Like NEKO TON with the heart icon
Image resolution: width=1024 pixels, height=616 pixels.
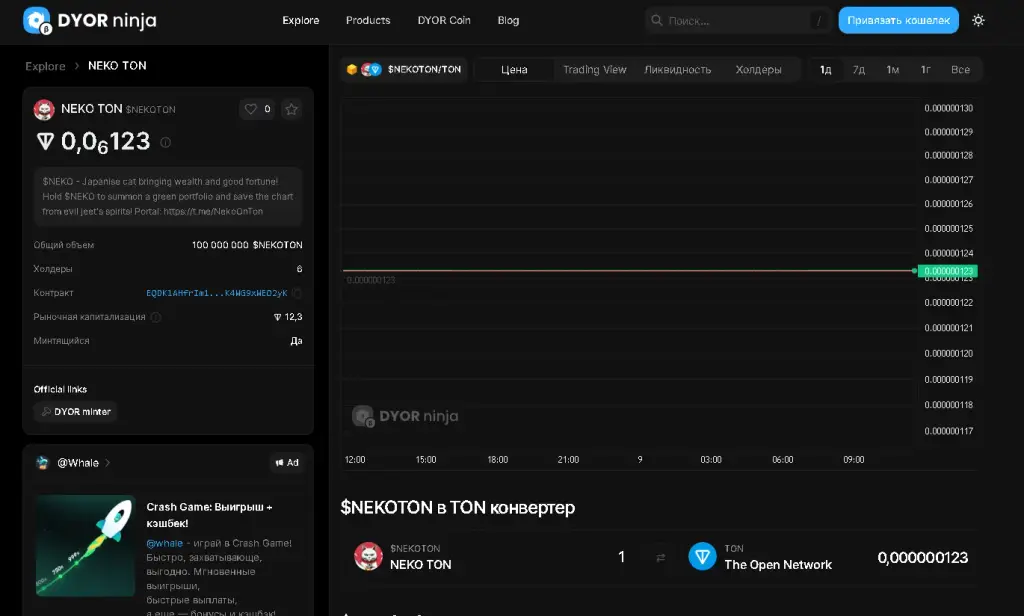[251, 109]
